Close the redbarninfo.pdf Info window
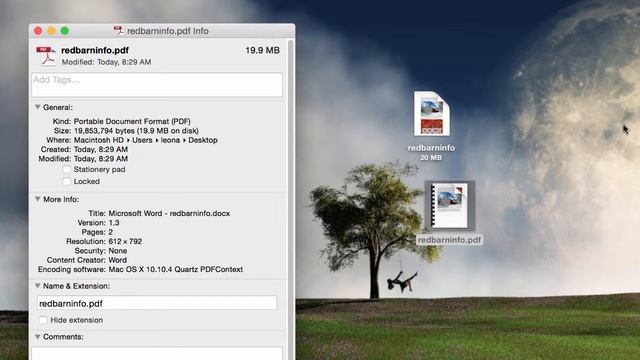Screen dimensions: 640x360 pyautogui.click(x=38, y=31)
